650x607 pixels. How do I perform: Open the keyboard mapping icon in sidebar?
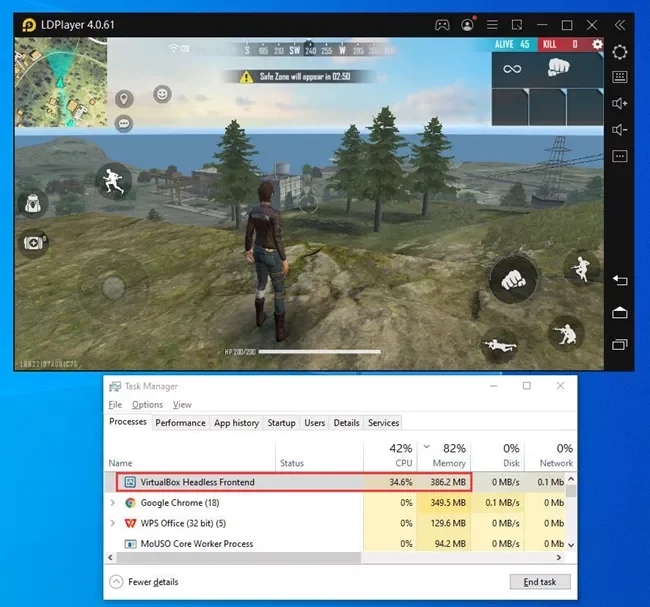coord(620,77)
